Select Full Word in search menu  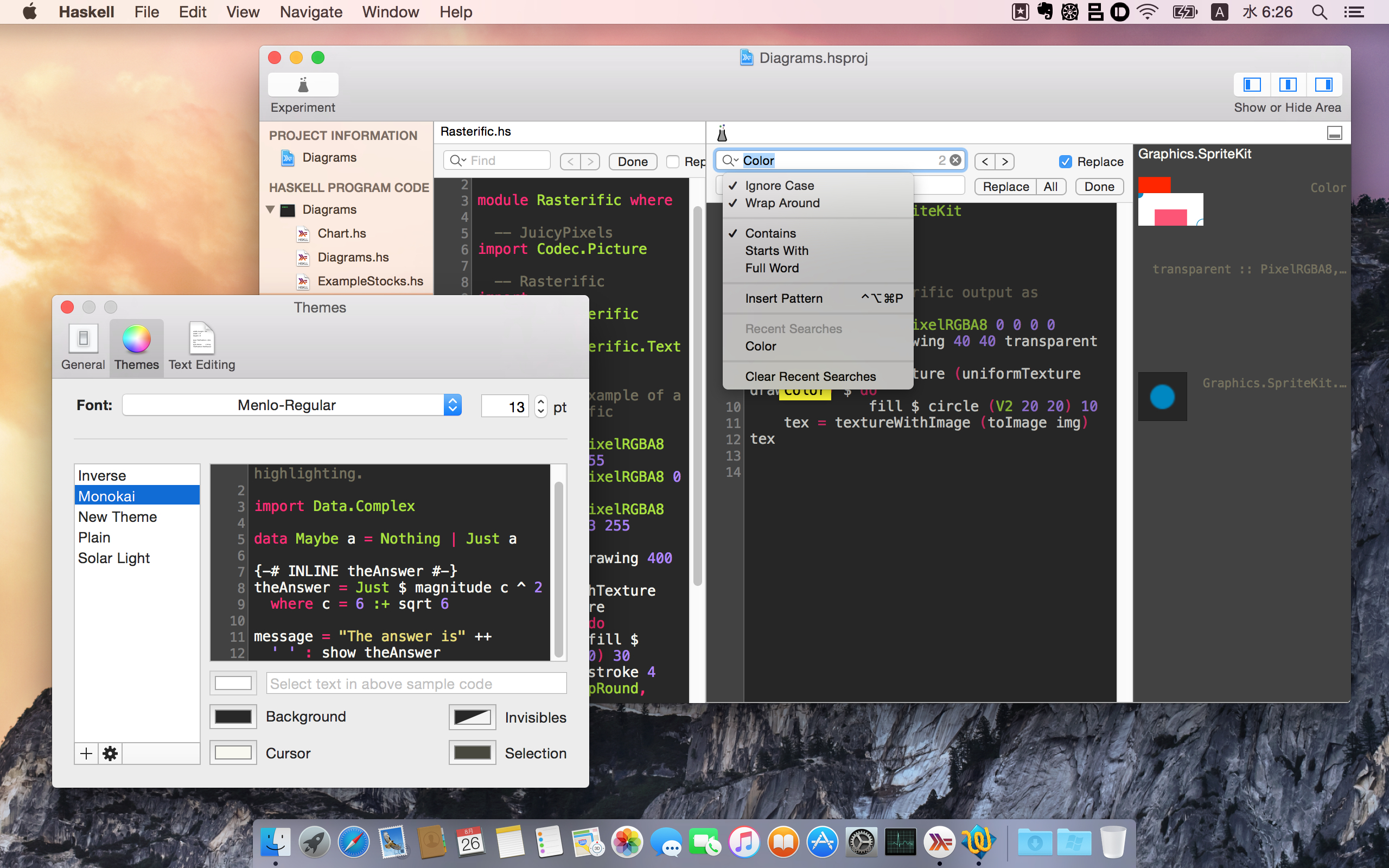click(772, 268)
